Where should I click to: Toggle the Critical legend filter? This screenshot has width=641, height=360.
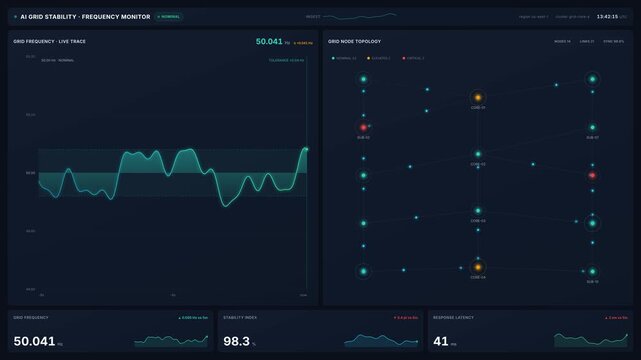point(413,58)
